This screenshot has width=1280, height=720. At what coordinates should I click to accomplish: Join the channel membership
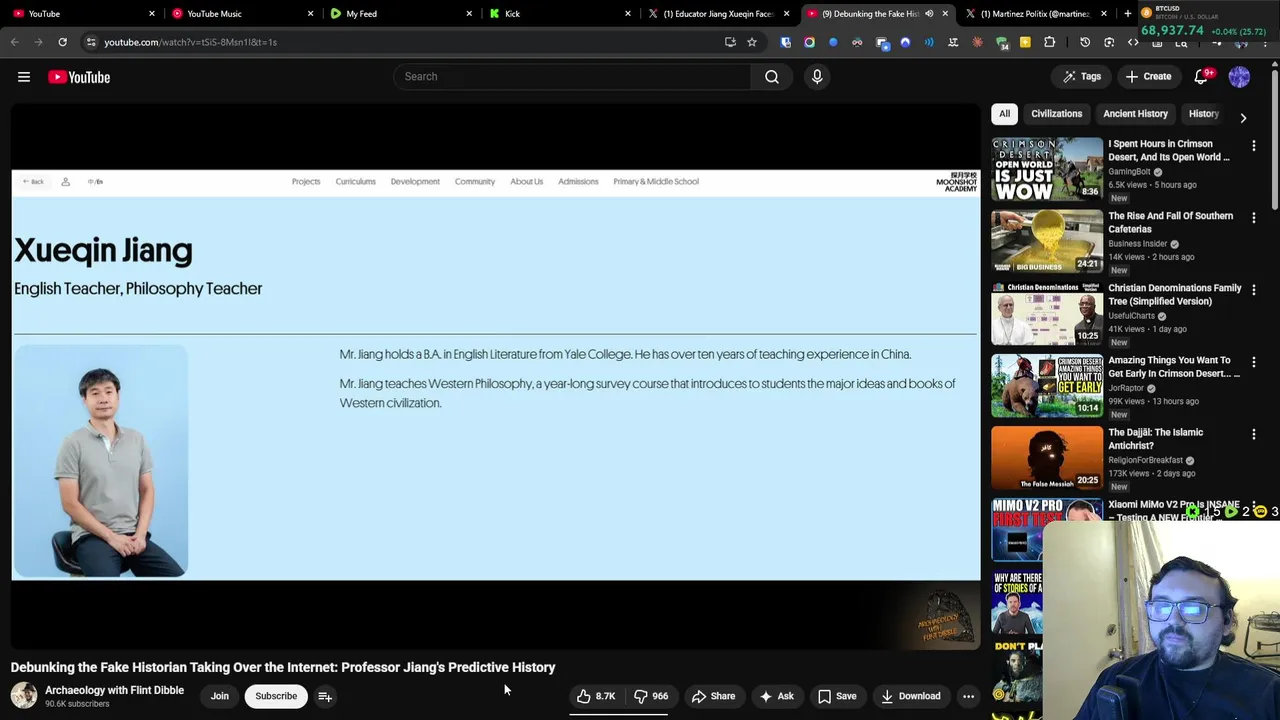tap(220, 696)
